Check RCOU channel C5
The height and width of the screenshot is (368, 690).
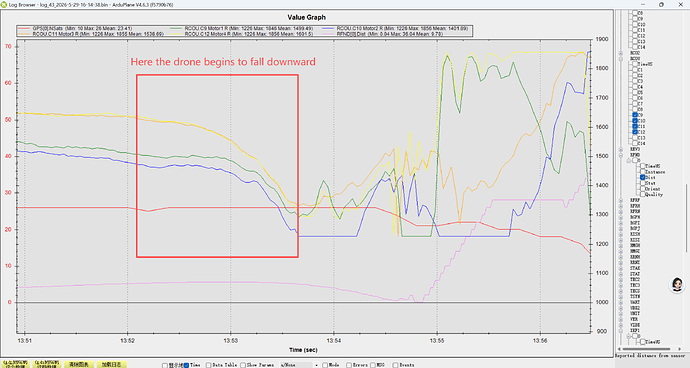pos(635,92)
